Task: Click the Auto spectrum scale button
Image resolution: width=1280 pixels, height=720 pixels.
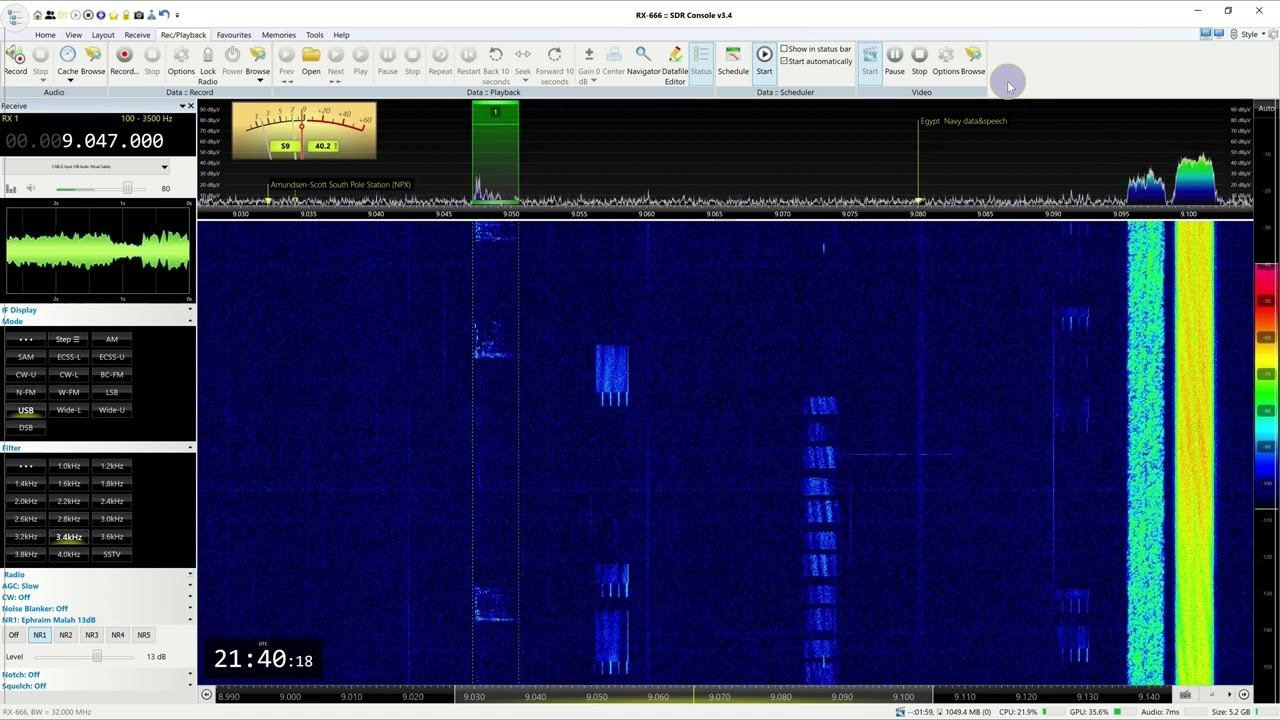Action: coord(1267,108)
